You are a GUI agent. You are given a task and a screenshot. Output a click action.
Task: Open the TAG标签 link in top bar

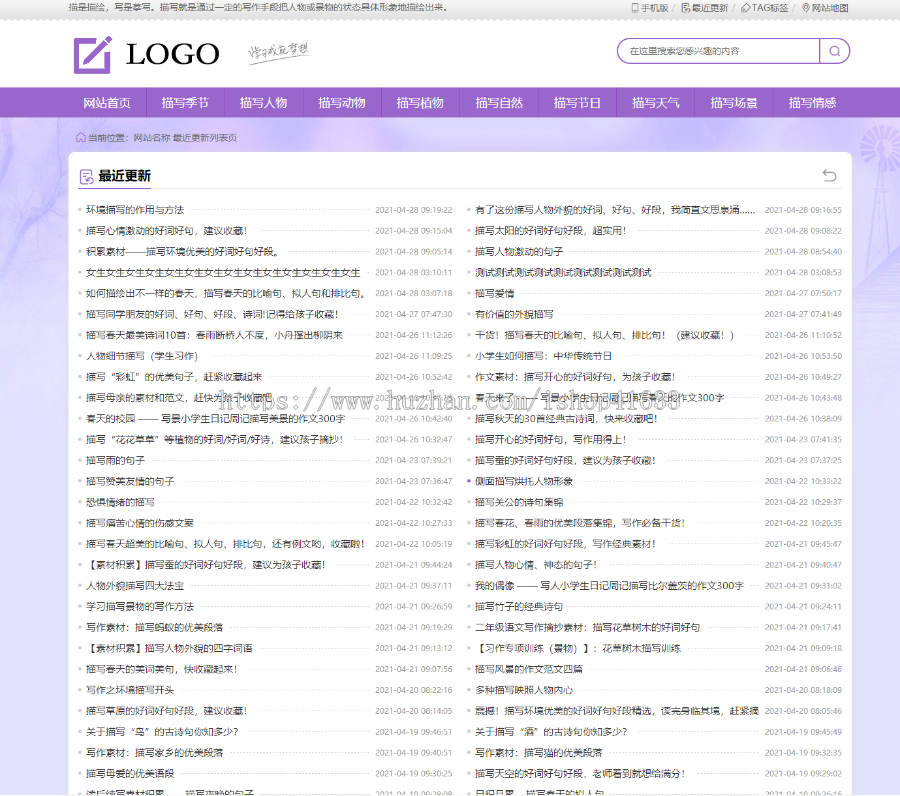point(765,8)
